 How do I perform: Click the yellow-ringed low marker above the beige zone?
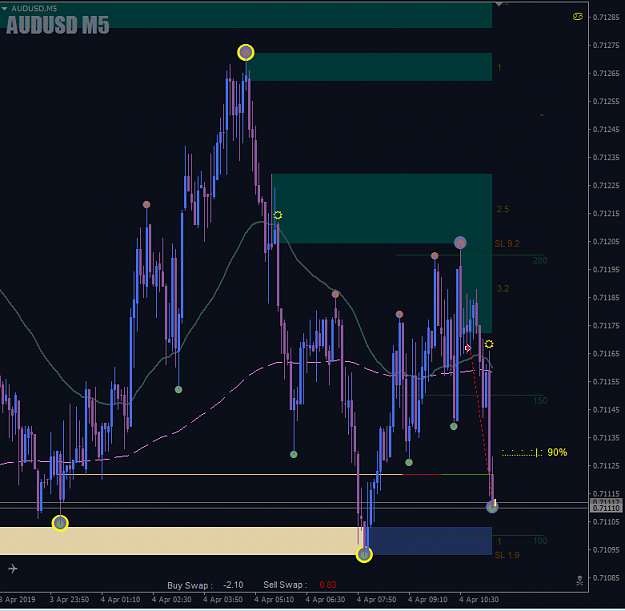pos(60,523)
